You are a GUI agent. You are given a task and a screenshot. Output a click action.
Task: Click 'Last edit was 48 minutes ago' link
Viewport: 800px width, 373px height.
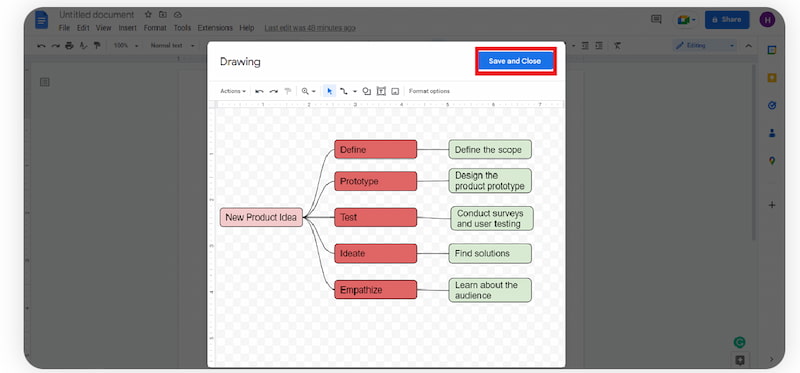pyautogui.click(x=310, y=28)
